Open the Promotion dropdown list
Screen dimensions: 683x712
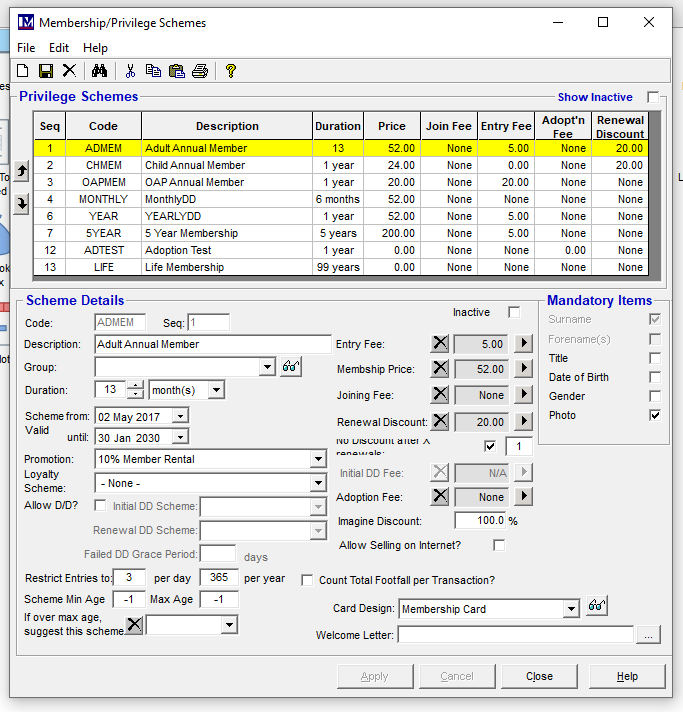click(318, 459)
